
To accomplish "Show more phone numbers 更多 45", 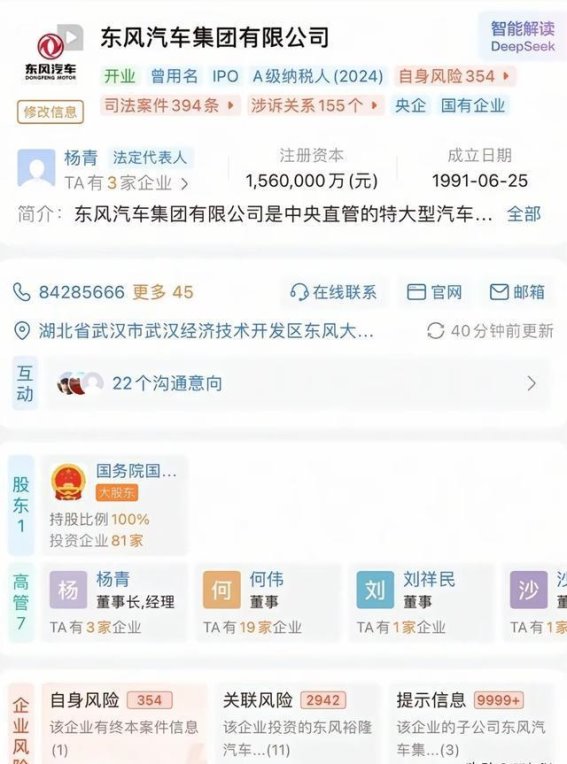I will tap(163, 292).
